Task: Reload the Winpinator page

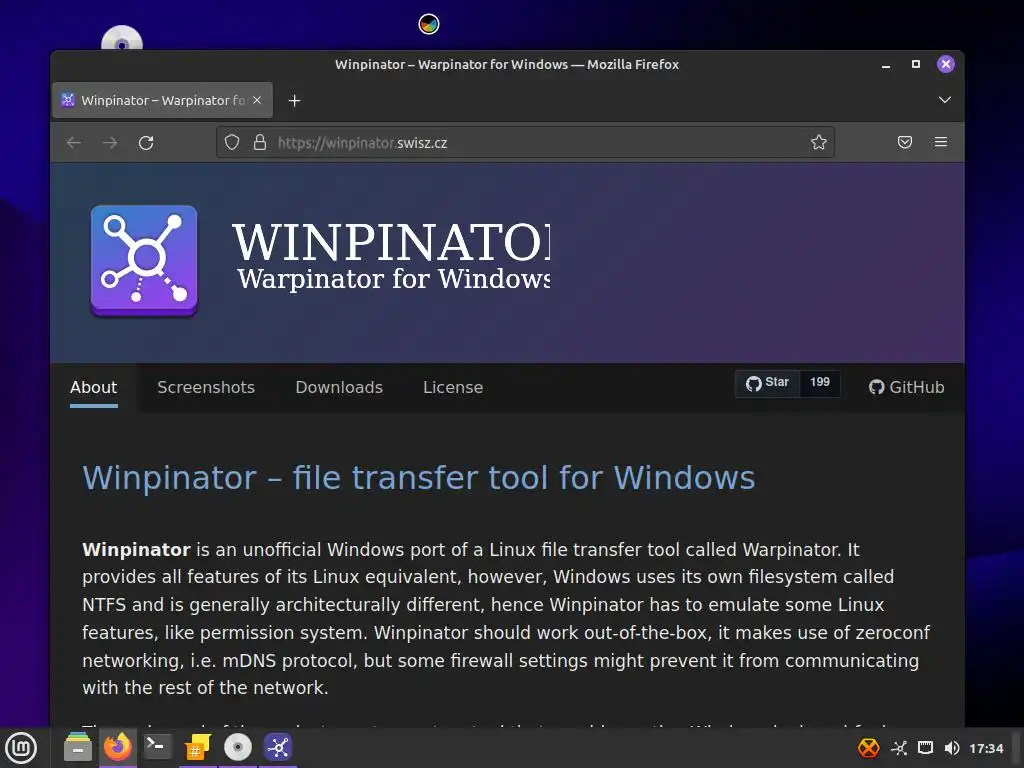Action: click(146, 142)
